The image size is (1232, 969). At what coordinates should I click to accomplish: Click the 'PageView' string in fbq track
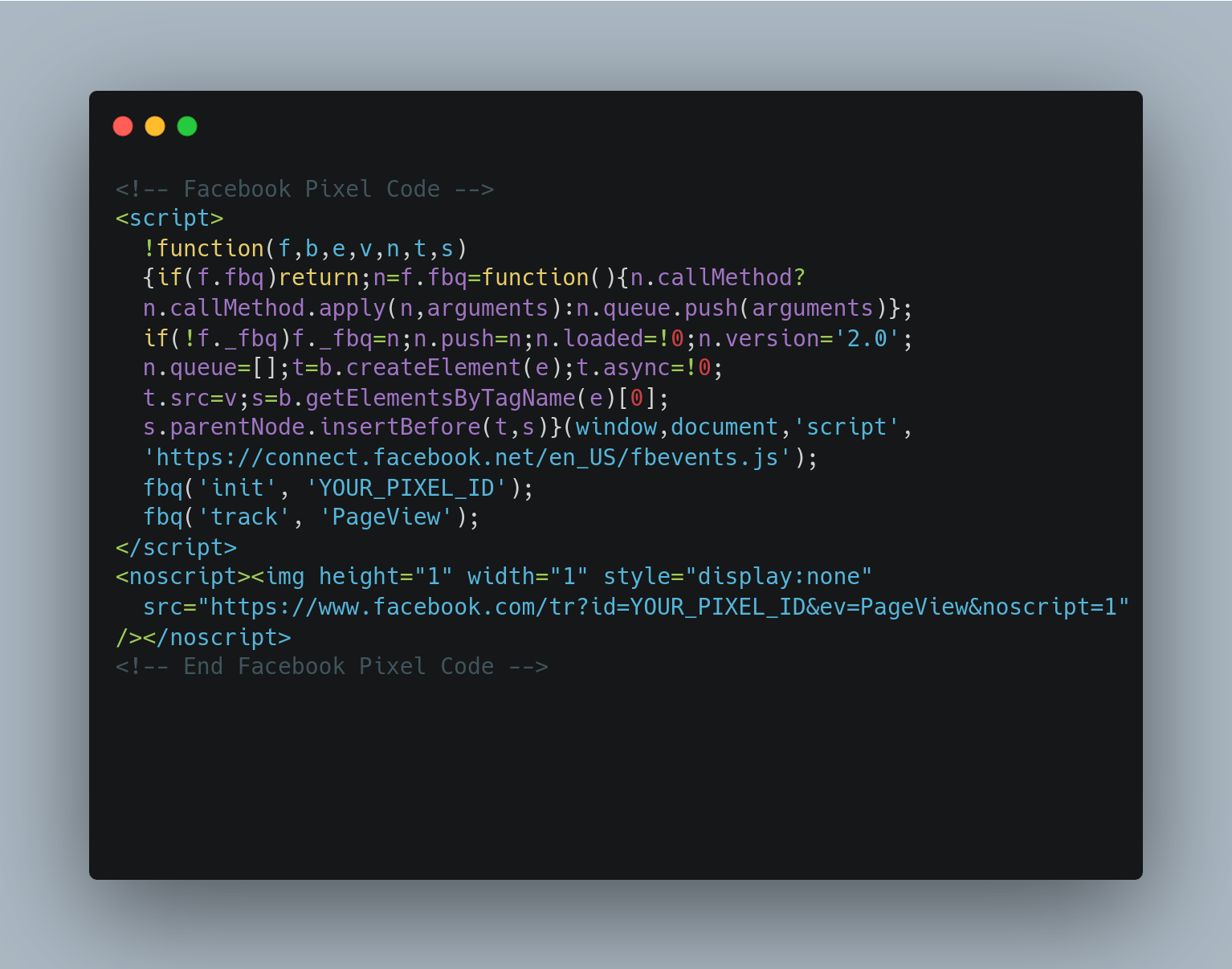click(x=386, y=517)
